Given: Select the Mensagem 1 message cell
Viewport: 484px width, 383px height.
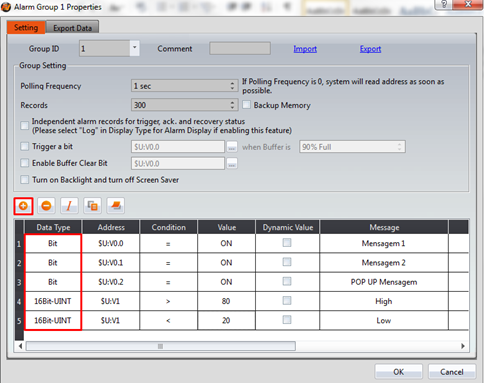Looking at the screenshot, I should 384,243.
